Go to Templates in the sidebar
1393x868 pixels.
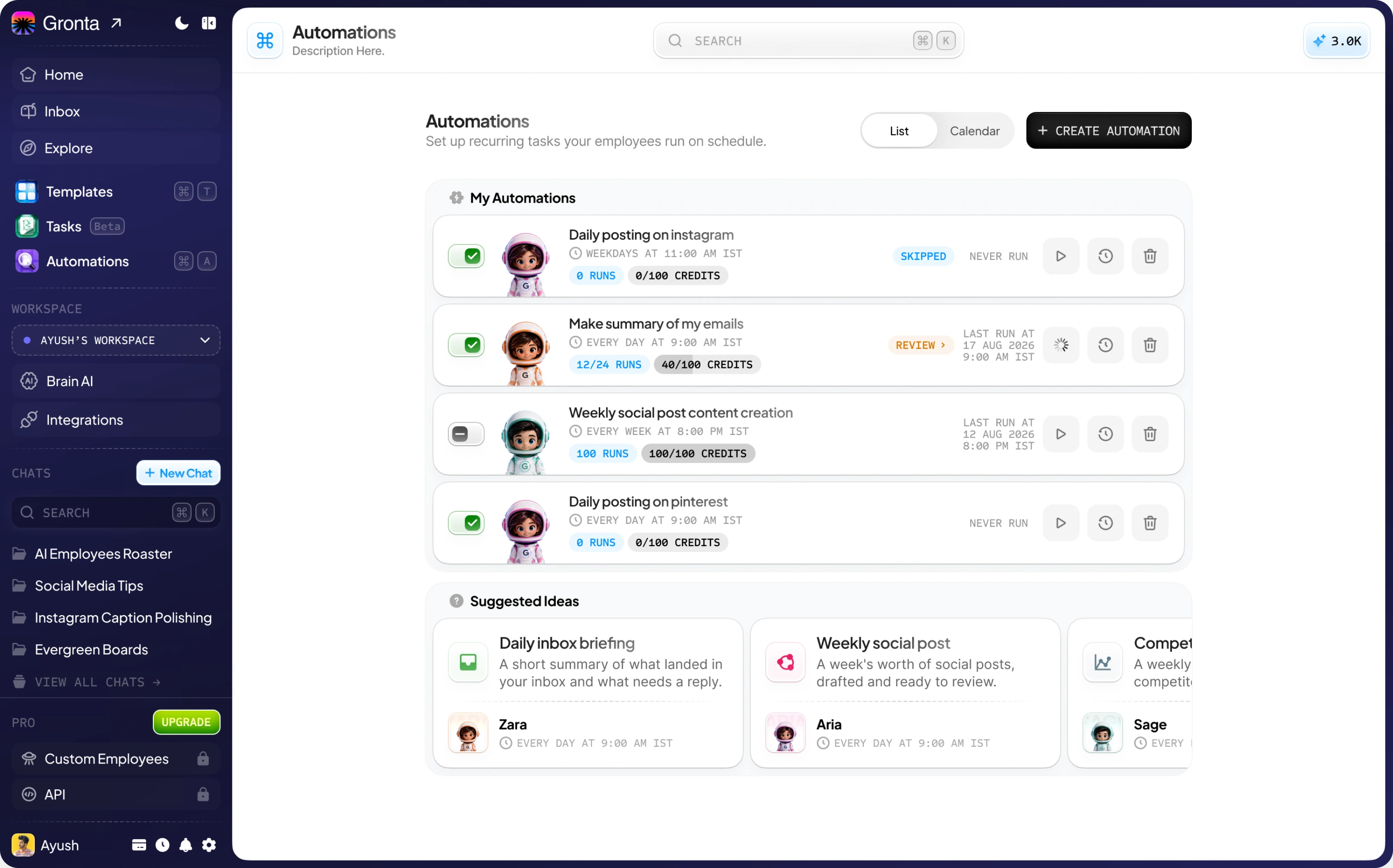pyautogui.click(x=116, y=192)
